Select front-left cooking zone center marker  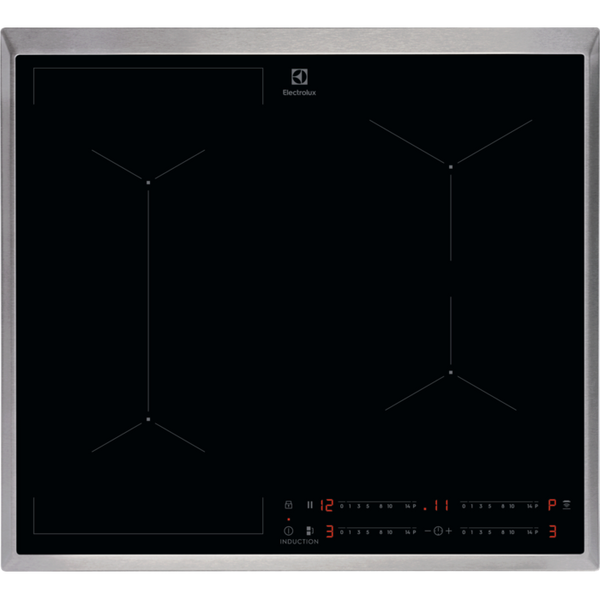click(148, 419)
